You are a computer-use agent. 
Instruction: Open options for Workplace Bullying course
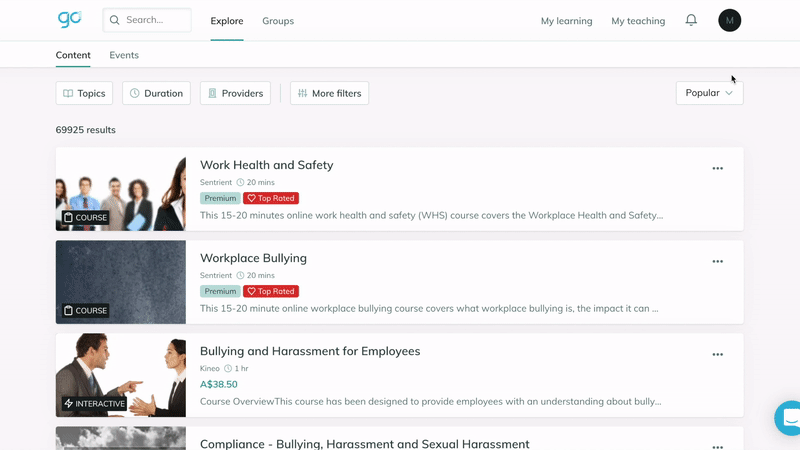[717, 261]
